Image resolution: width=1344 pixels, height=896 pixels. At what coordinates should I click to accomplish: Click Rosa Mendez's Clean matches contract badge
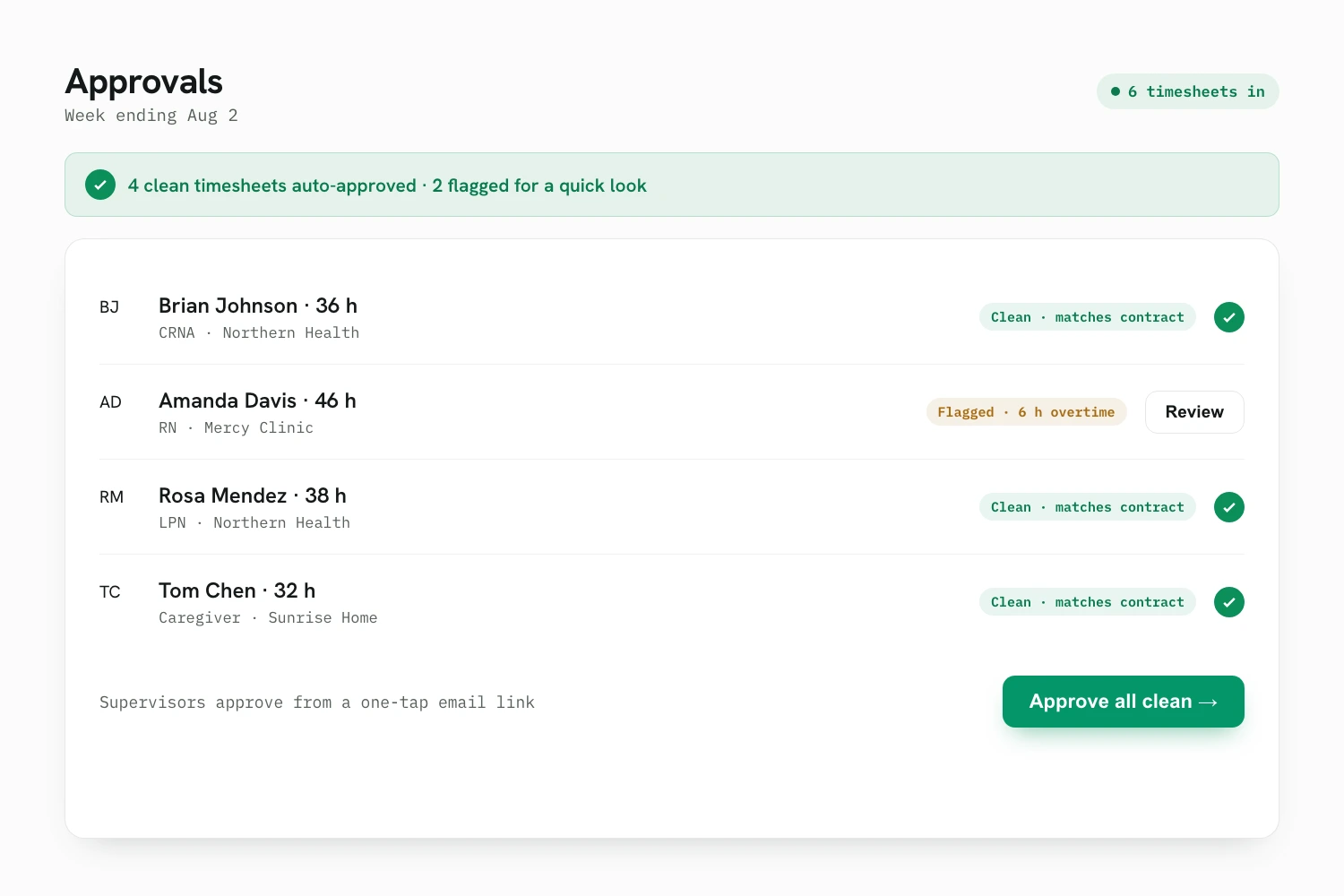[1088, 507]
